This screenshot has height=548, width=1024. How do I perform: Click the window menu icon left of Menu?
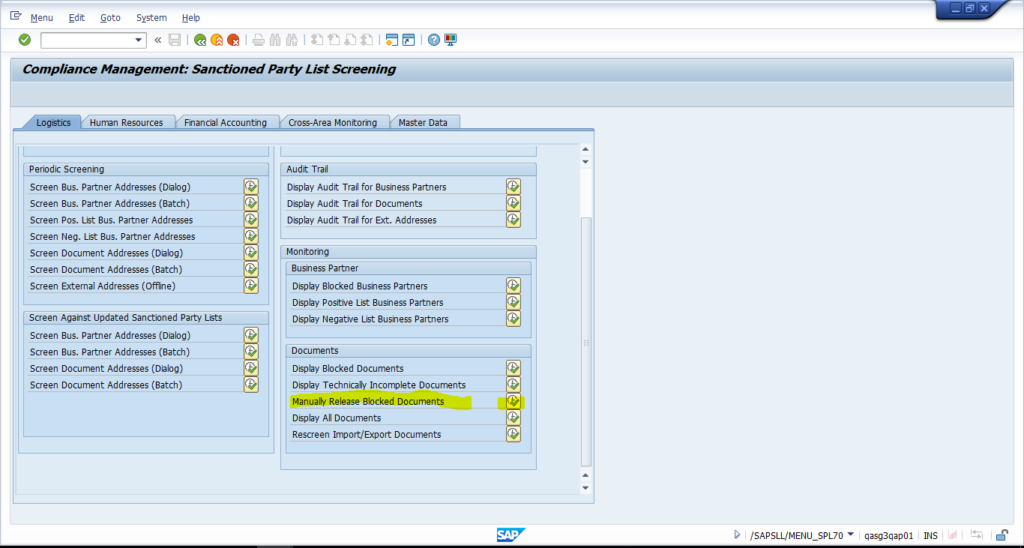click(16, 16)
